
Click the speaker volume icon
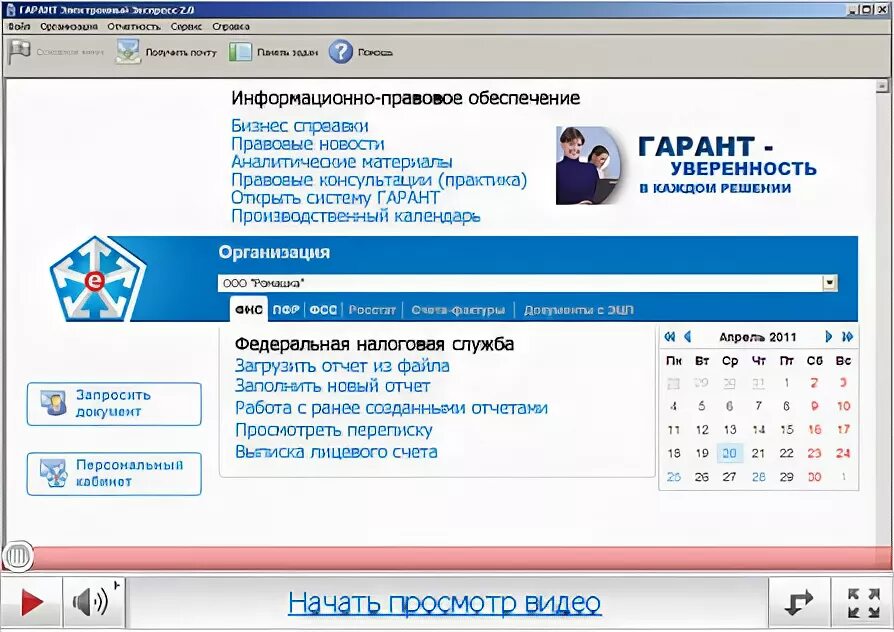click(91, 602)
